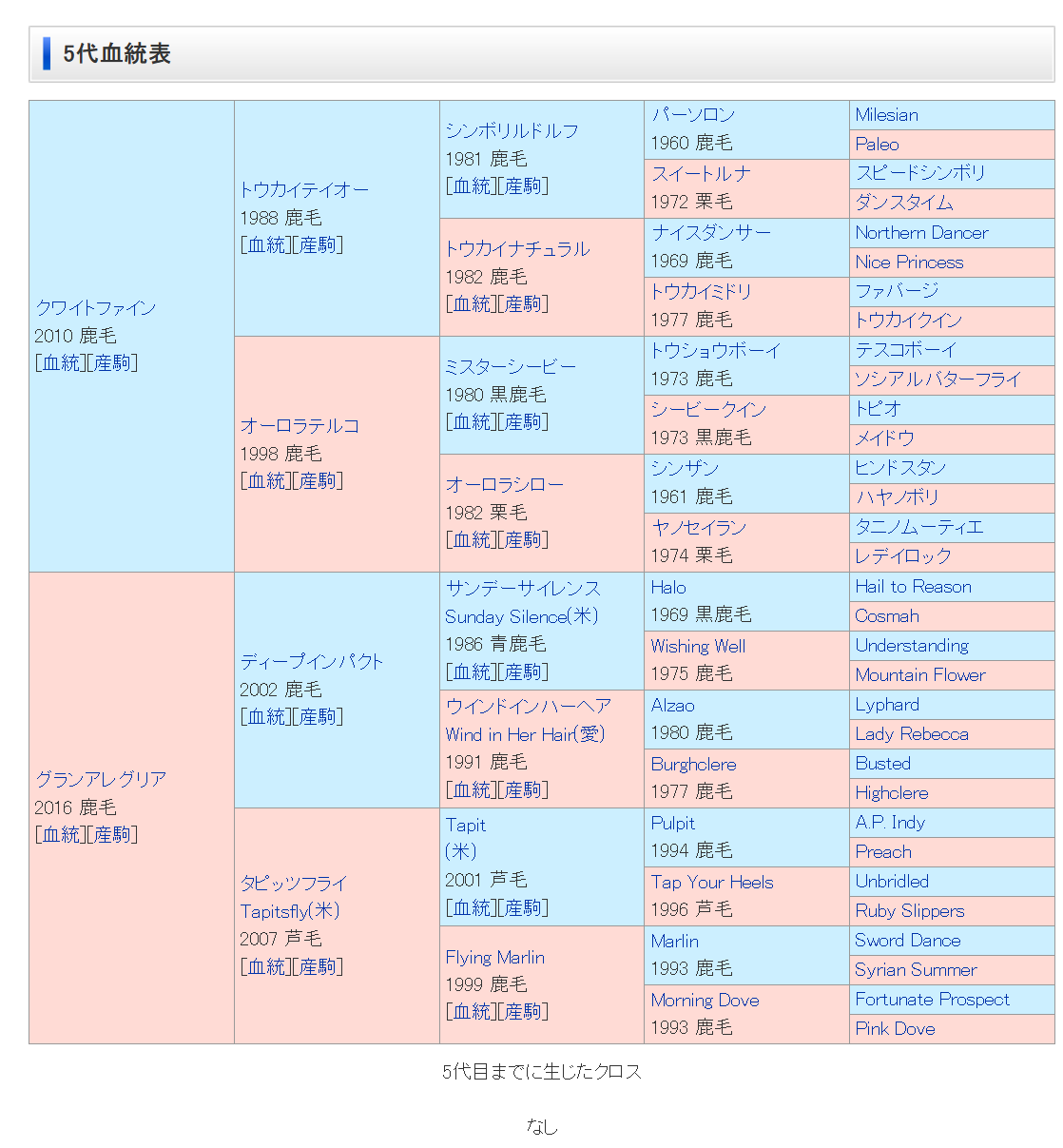Open the Nice Princess ancestor link
Screen dimensions: 1063x1148
click(x=909, y=262)
